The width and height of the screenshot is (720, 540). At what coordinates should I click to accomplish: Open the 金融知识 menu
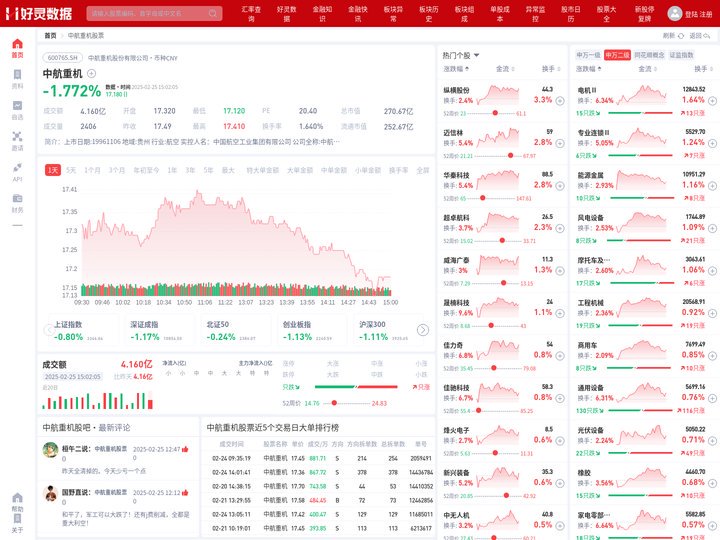click(x=322, y=14)
